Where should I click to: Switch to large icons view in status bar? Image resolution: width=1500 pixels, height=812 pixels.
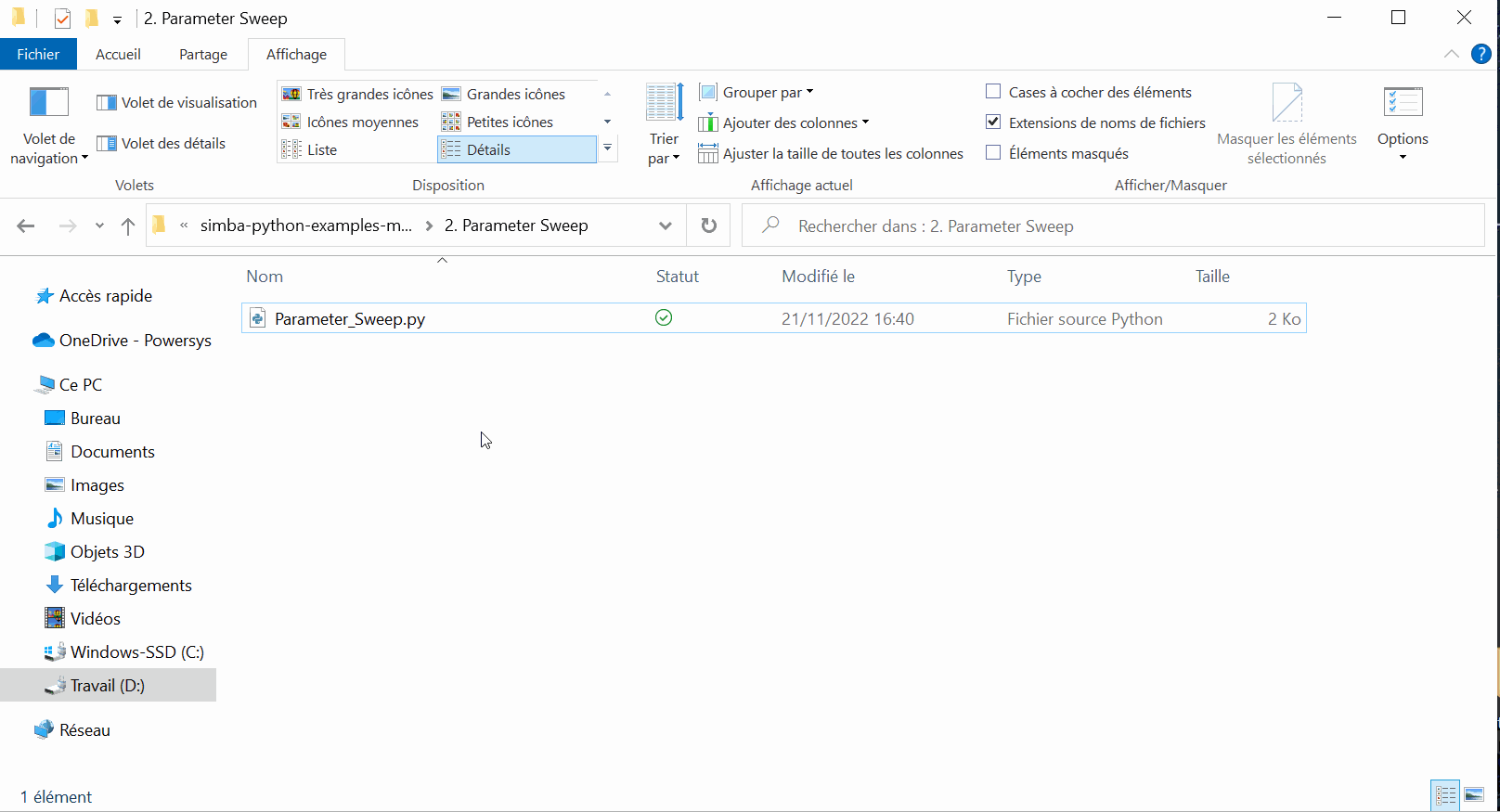coord(1474,795)
